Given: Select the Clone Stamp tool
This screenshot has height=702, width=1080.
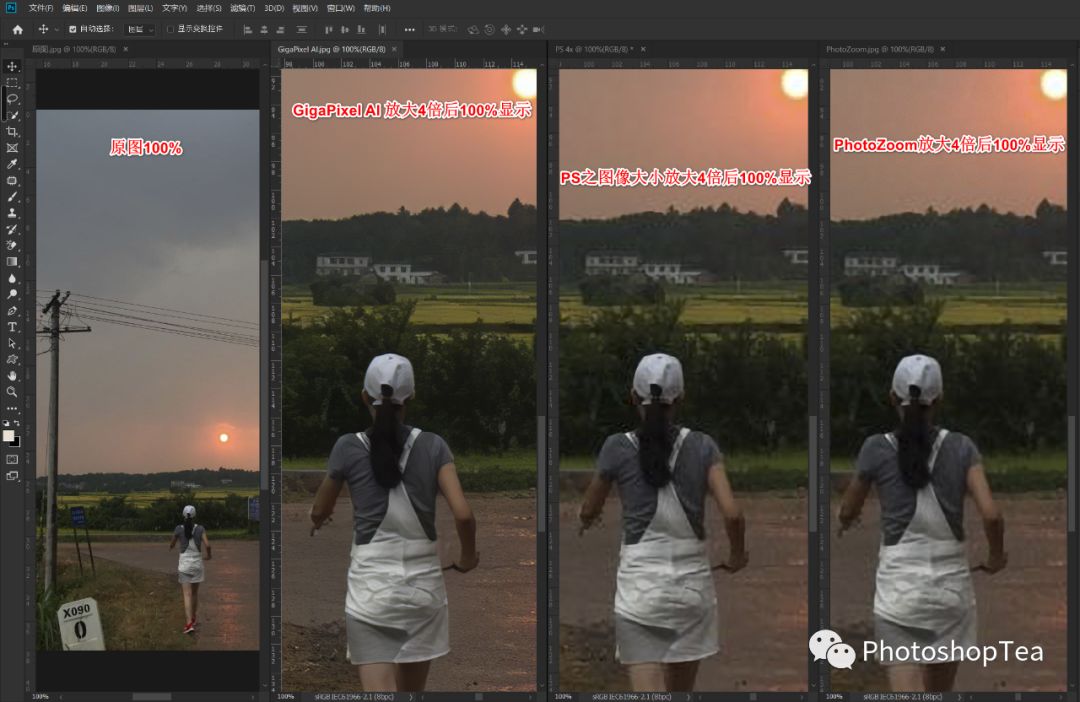Looking at the screenshot, I should tap(12, 213).
